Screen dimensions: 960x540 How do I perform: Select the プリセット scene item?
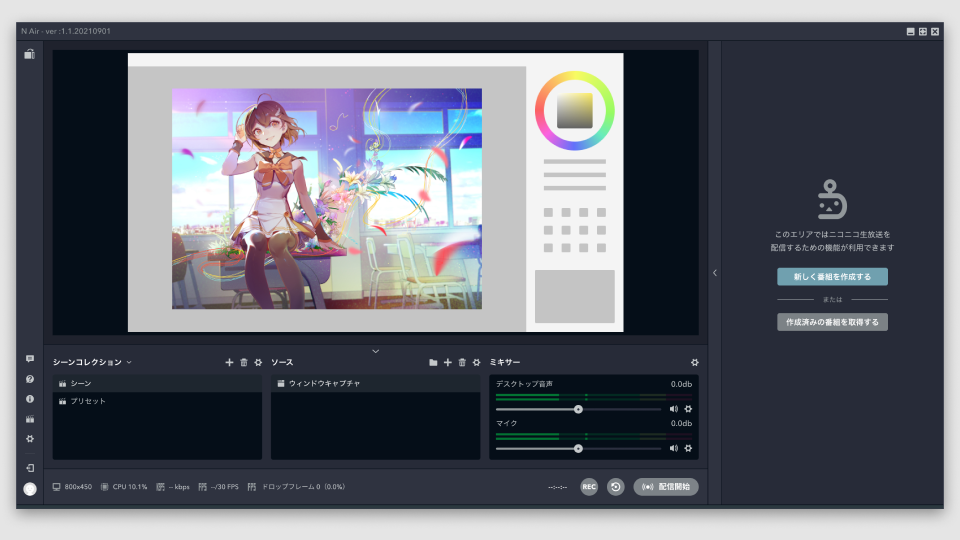pyautogui.click(x=157, y=401)
